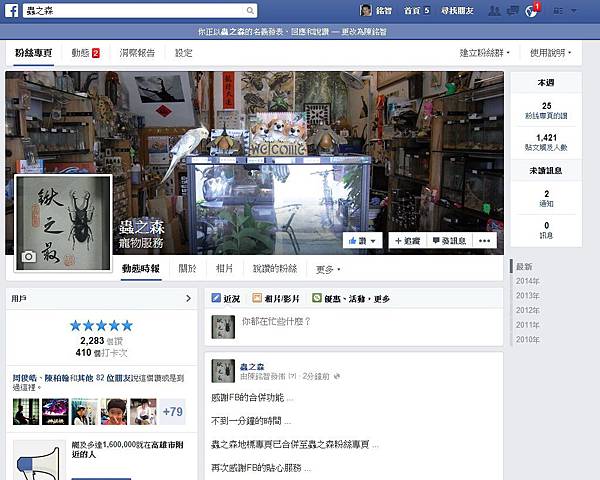Click the thumbs-up like button on cover
The image size is (600, 480).
click(x=362, y=241)
